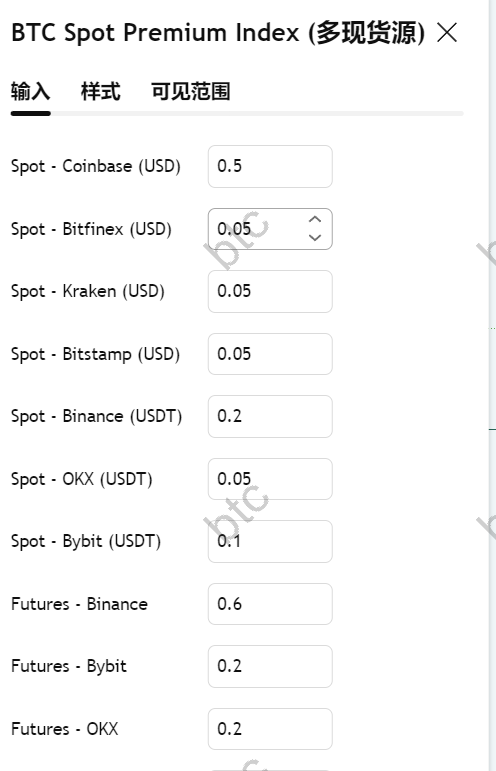Viewport: 496px width, 771px height.
Task: Open the 样式 tab
Action: click(x=100, y=92)
